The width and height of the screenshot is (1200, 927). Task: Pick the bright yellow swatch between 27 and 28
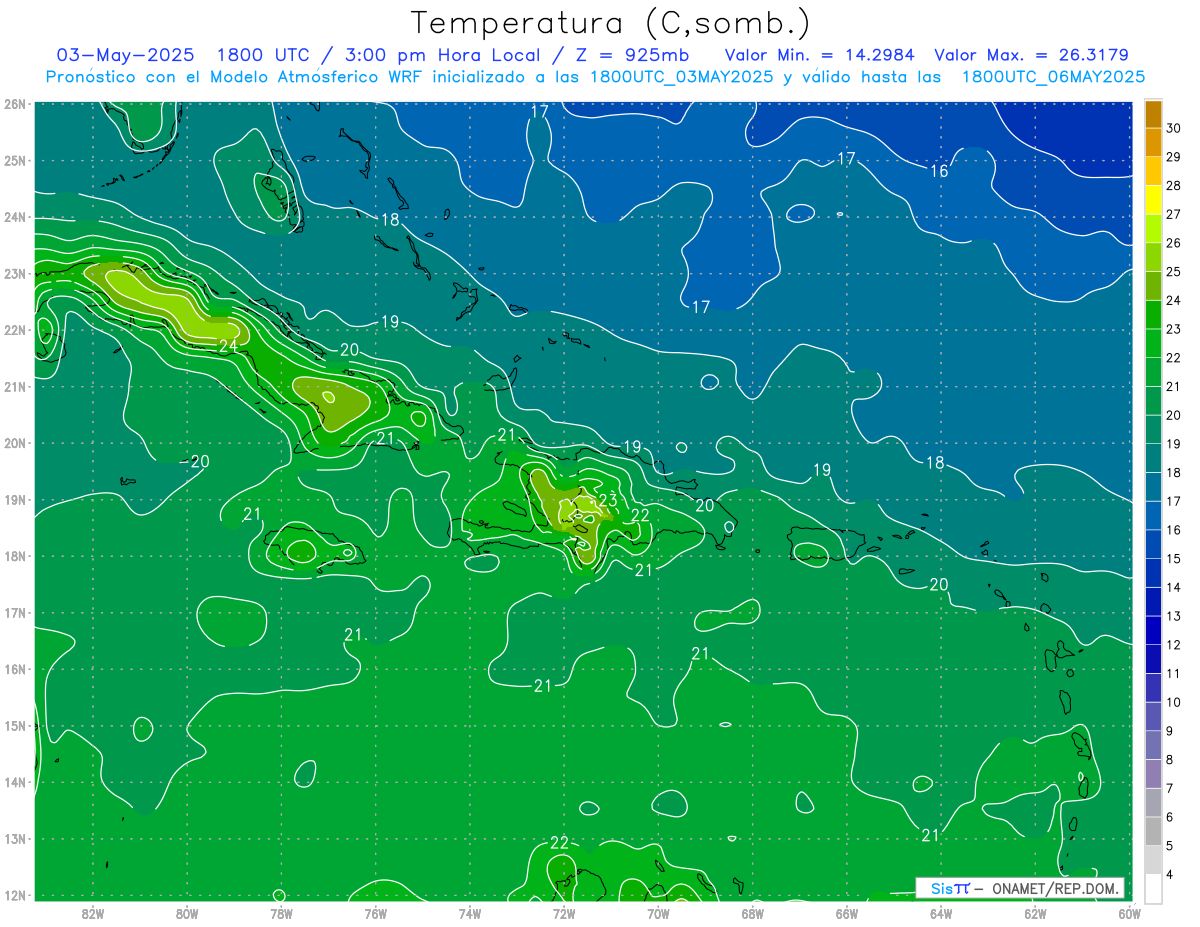pyautogui.click(x=1153, y=200)
